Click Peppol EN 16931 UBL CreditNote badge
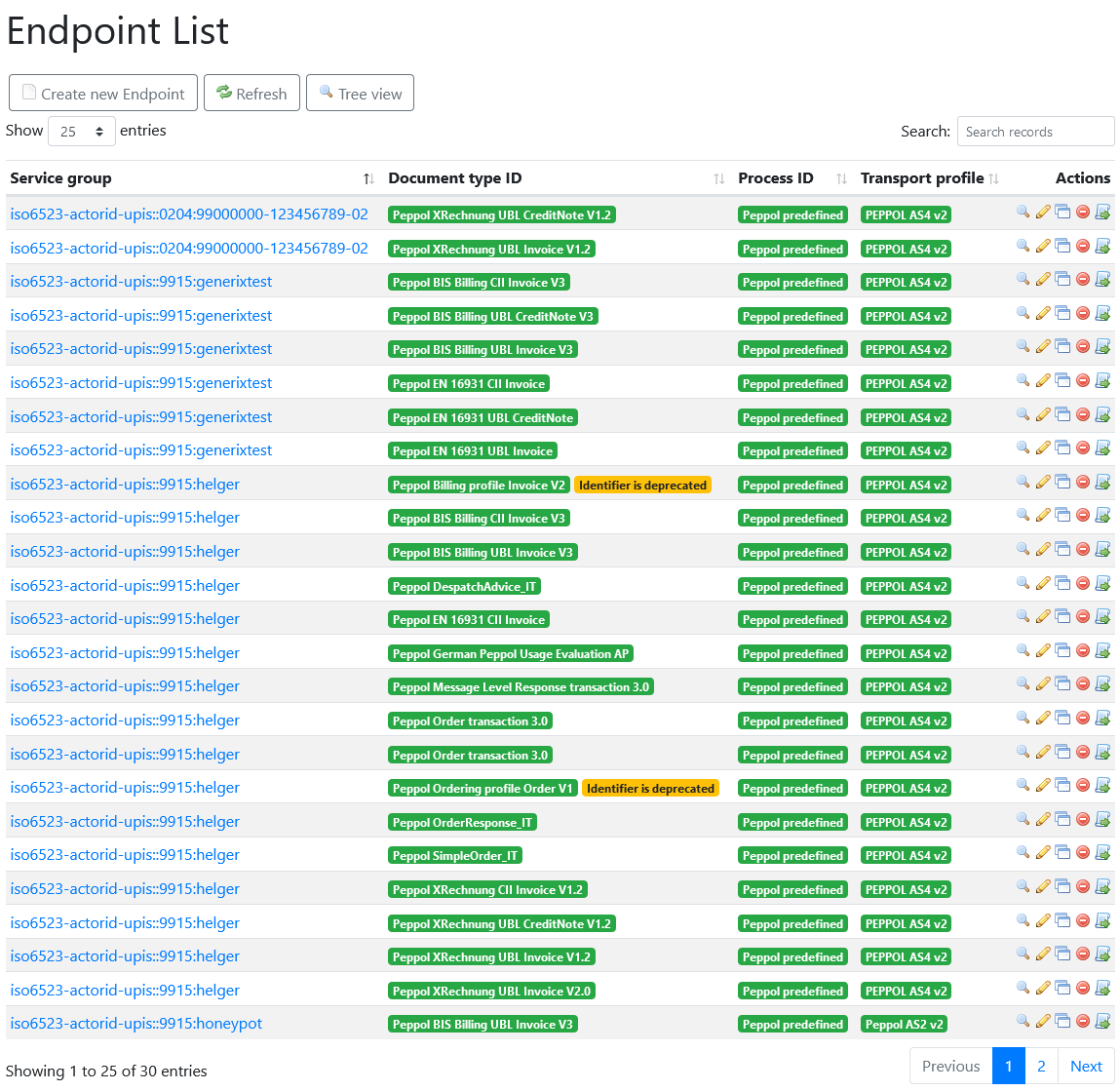 (483, 418)
